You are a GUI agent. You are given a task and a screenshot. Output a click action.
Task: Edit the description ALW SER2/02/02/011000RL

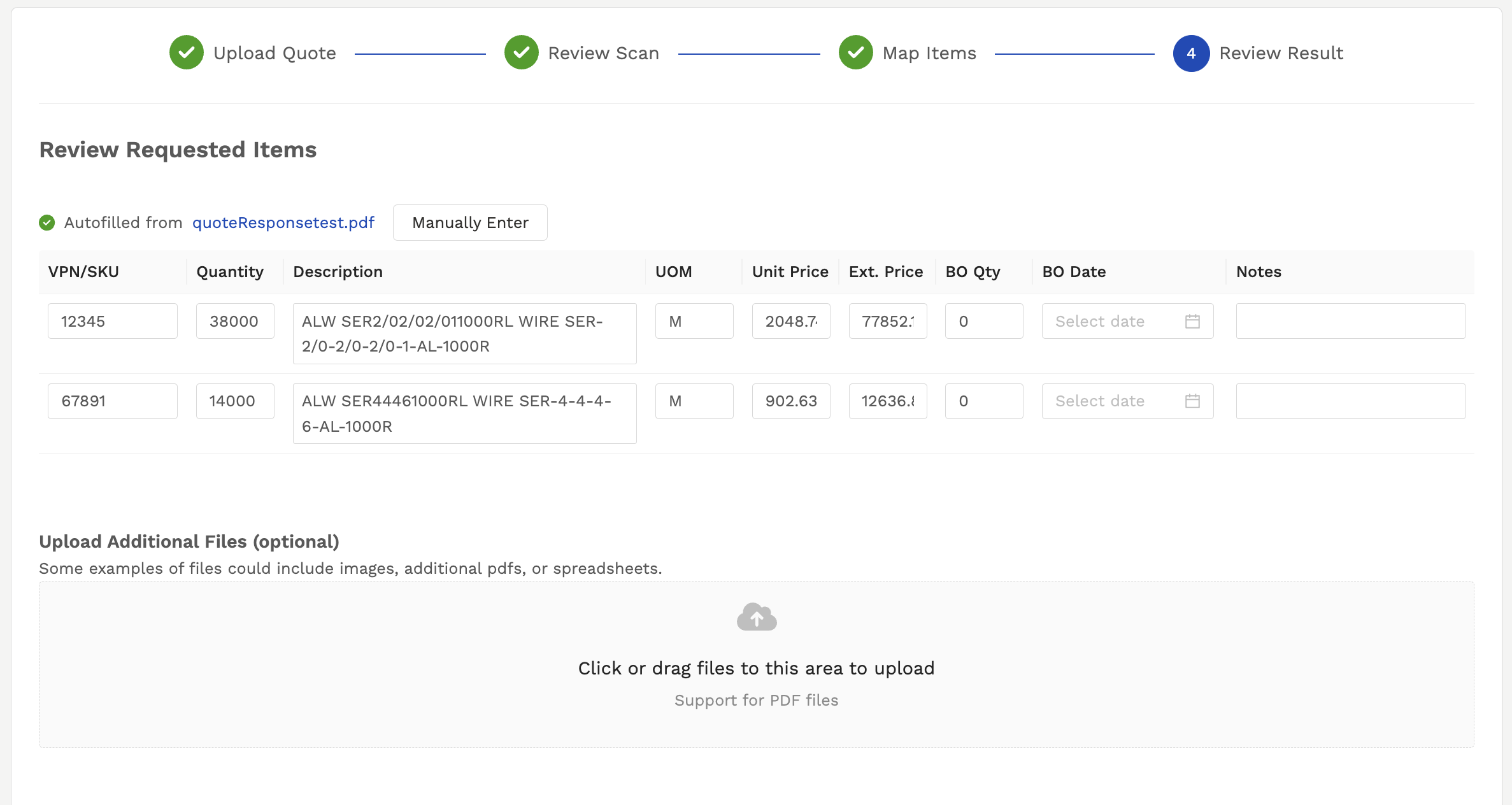pyautogui.click(x=465, y=334)
